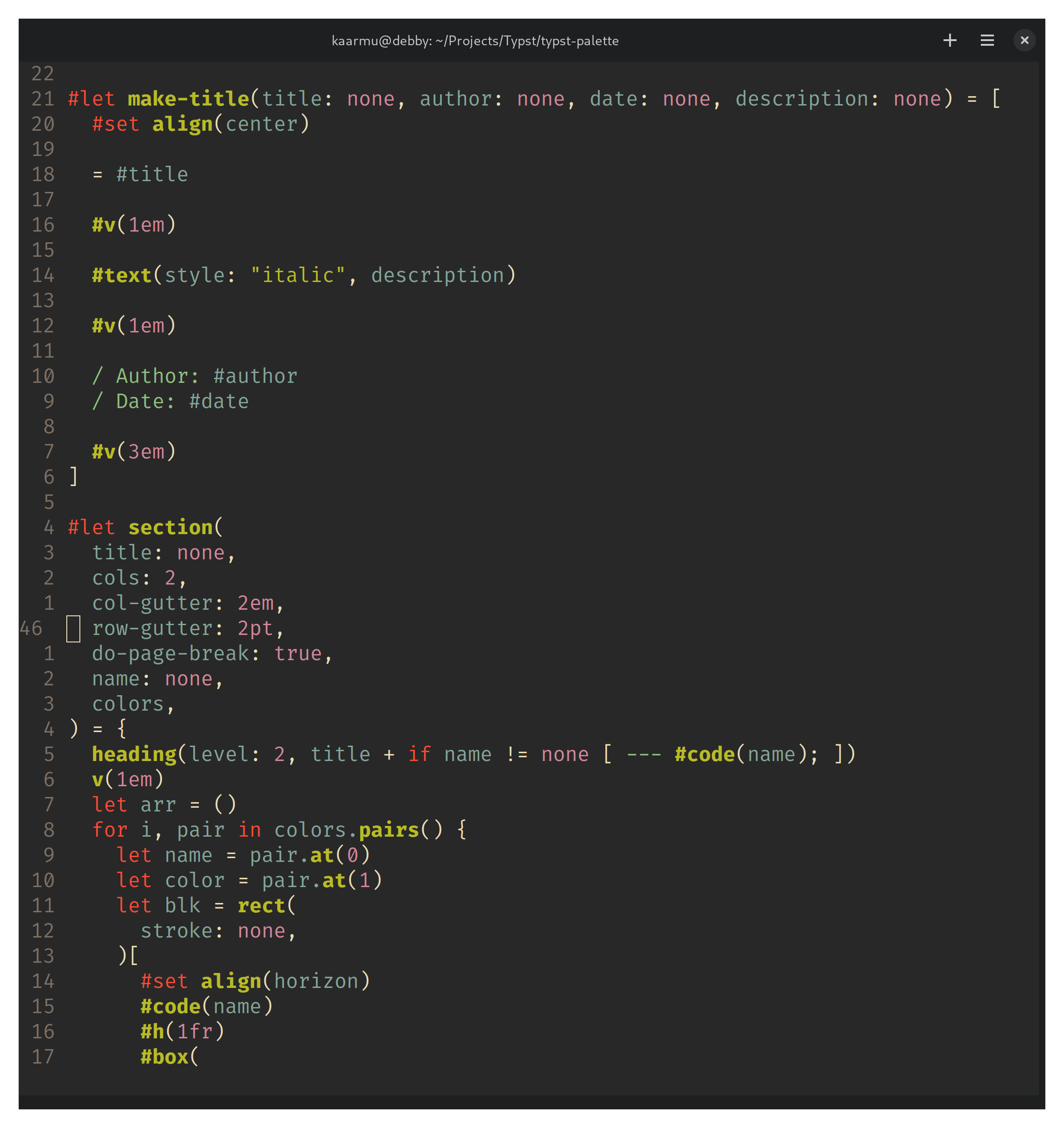The height and width of the screenshot is (1128, 1064).
Task: Open a new terminal tab with plus icon
Action: tap(949, 40)
